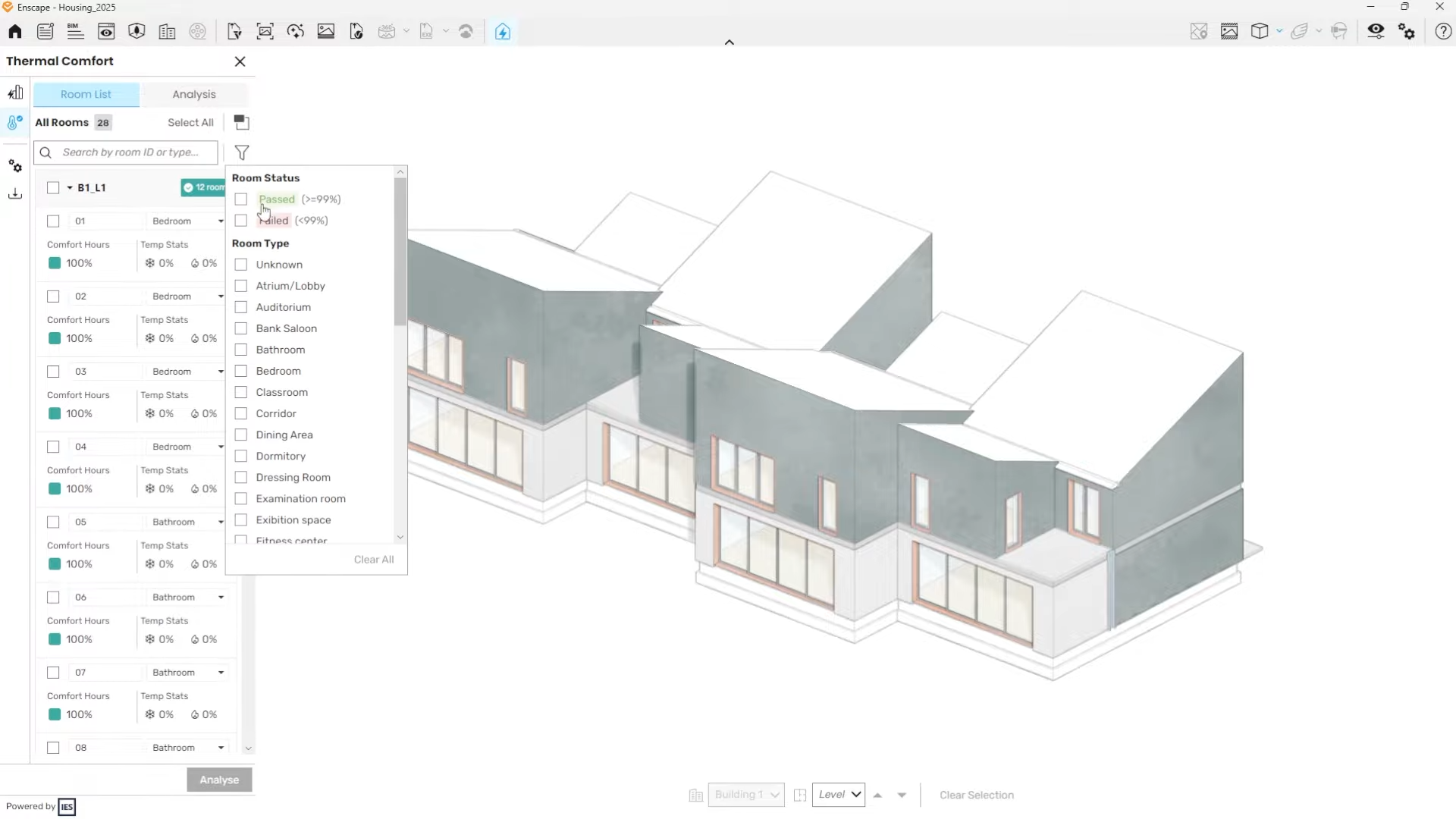Check the Bedroom room type filter
This screenshot has width=1456, height=819.
coord(241,372)
